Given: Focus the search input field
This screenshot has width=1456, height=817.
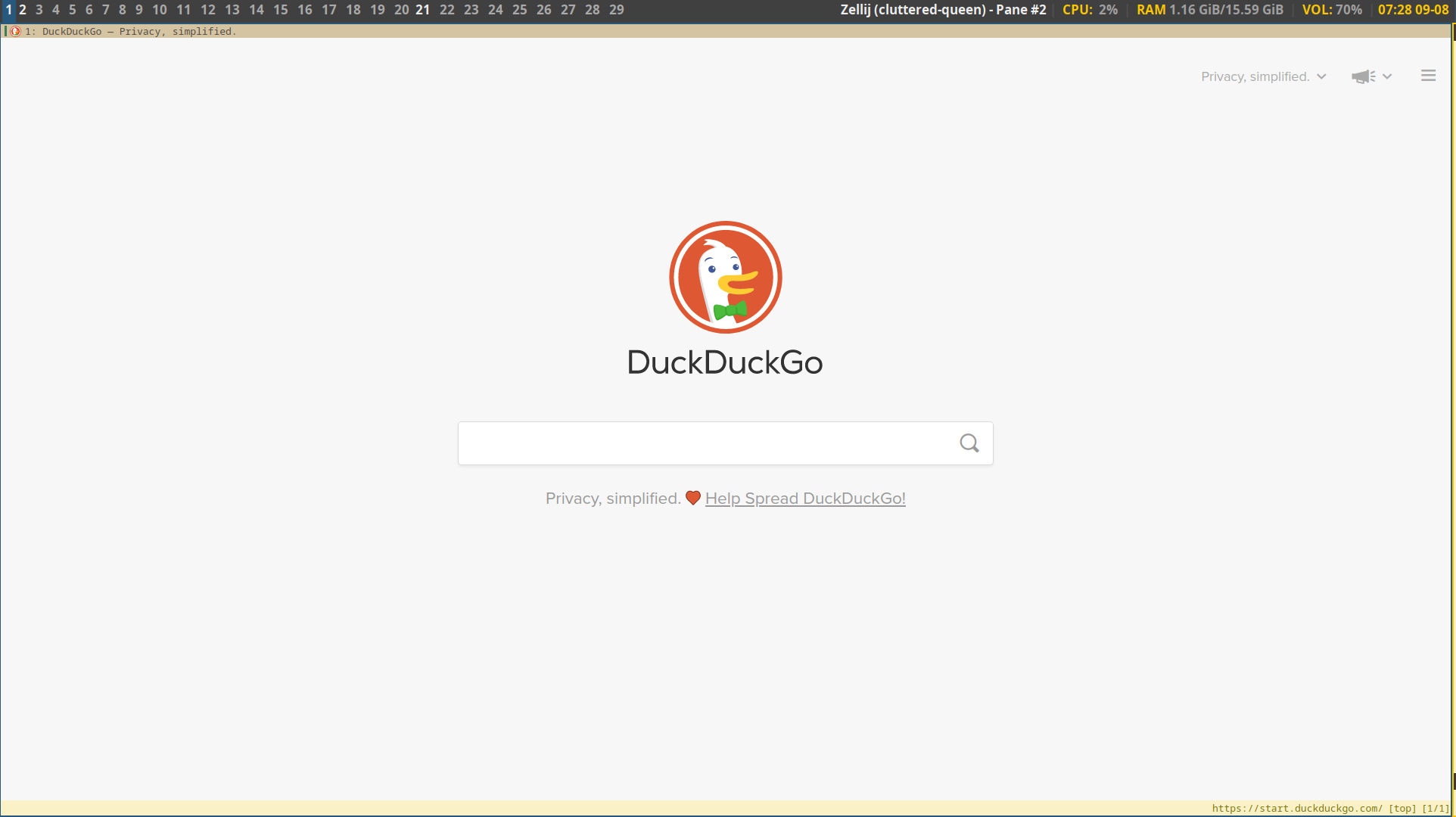Looking at the screenshot, I should [x=704, y=443].
